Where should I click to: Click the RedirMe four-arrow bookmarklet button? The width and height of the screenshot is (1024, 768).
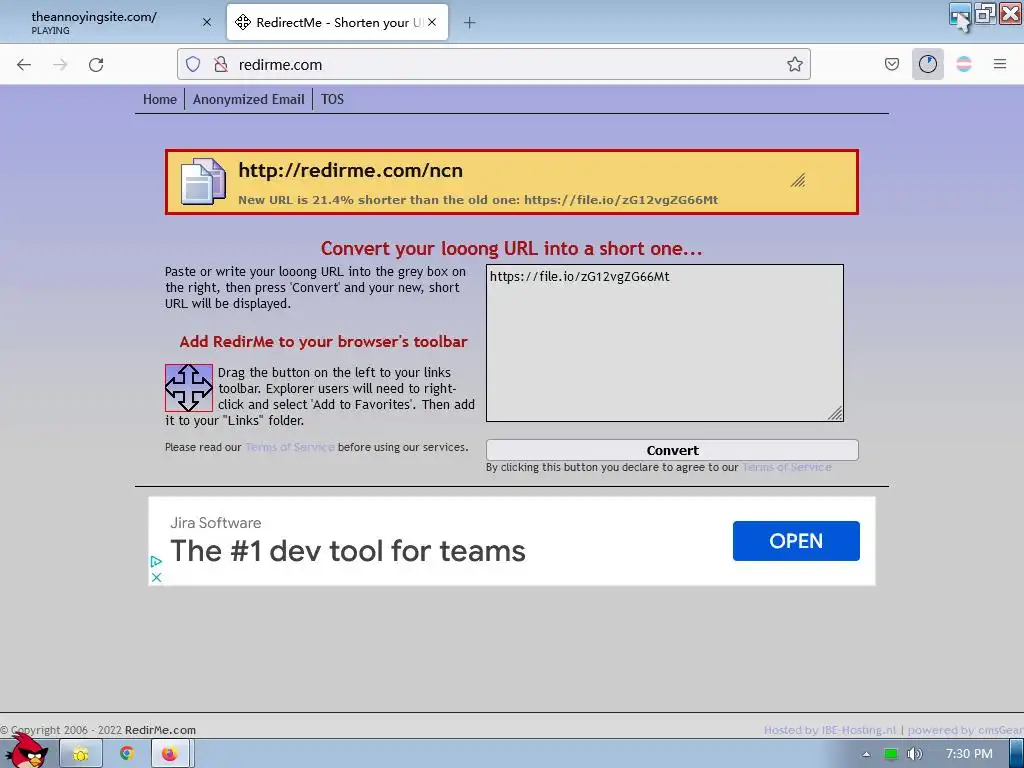tap(189, 388)
